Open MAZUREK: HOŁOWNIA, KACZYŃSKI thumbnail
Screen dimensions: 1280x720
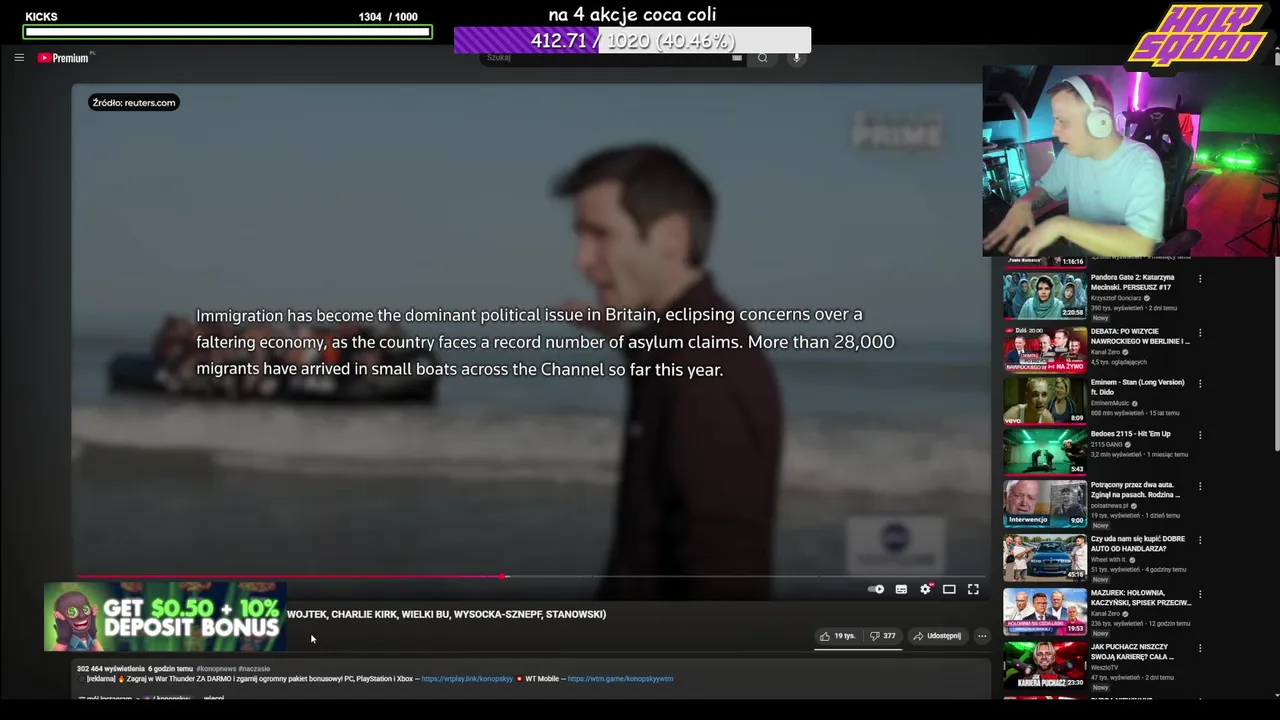coord(1045,612)
